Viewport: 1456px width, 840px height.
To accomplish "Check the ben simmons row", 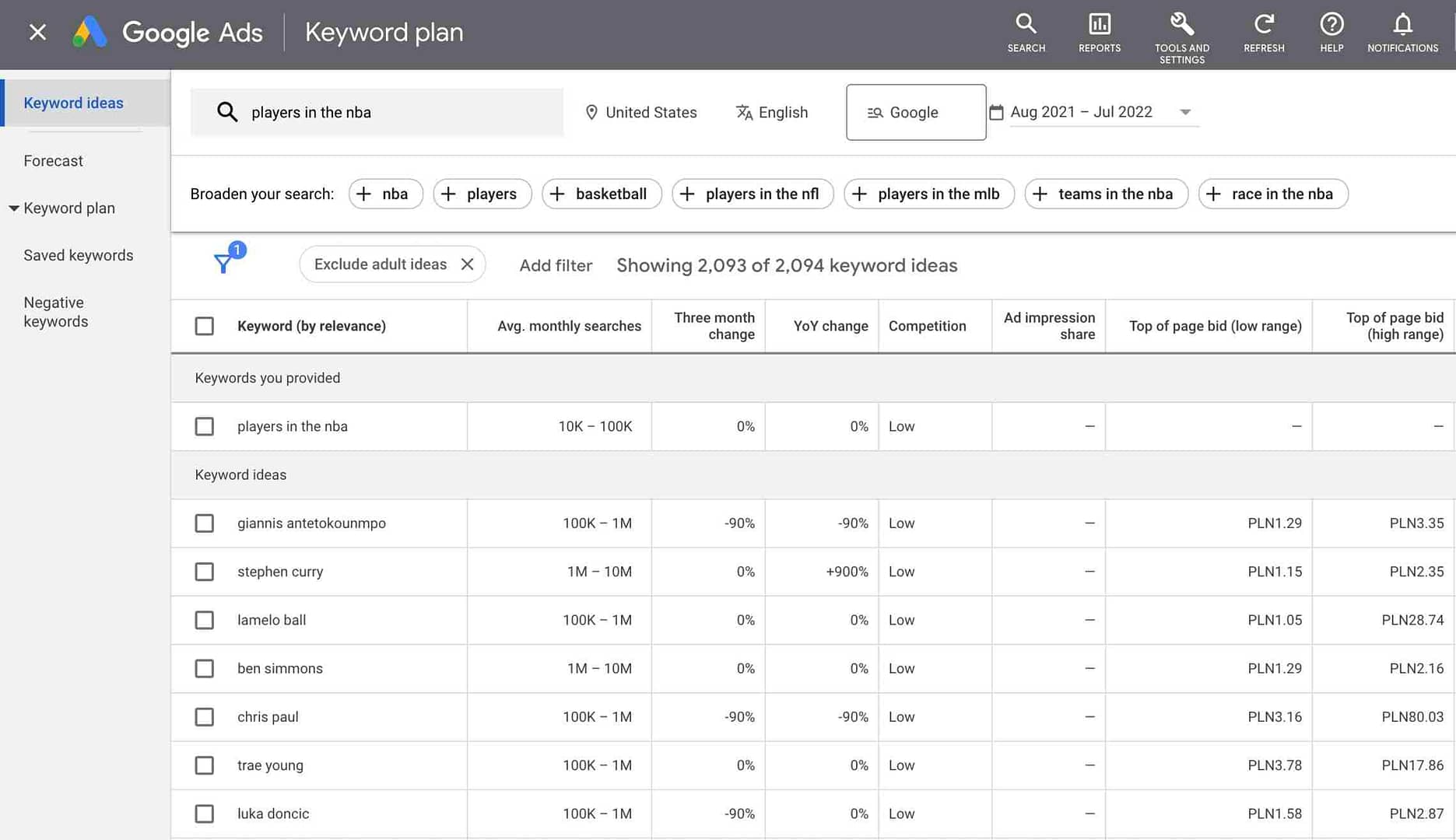I will coord(204,669).
